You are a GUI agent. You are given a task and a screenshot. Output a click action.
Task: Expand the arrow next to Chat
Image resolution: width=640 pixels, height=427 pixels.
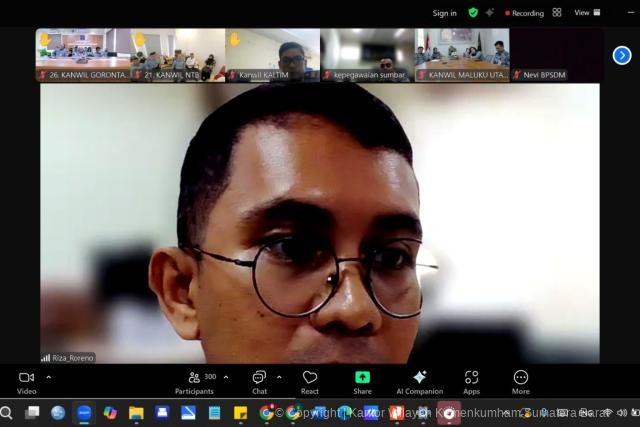tap(279, 377)
